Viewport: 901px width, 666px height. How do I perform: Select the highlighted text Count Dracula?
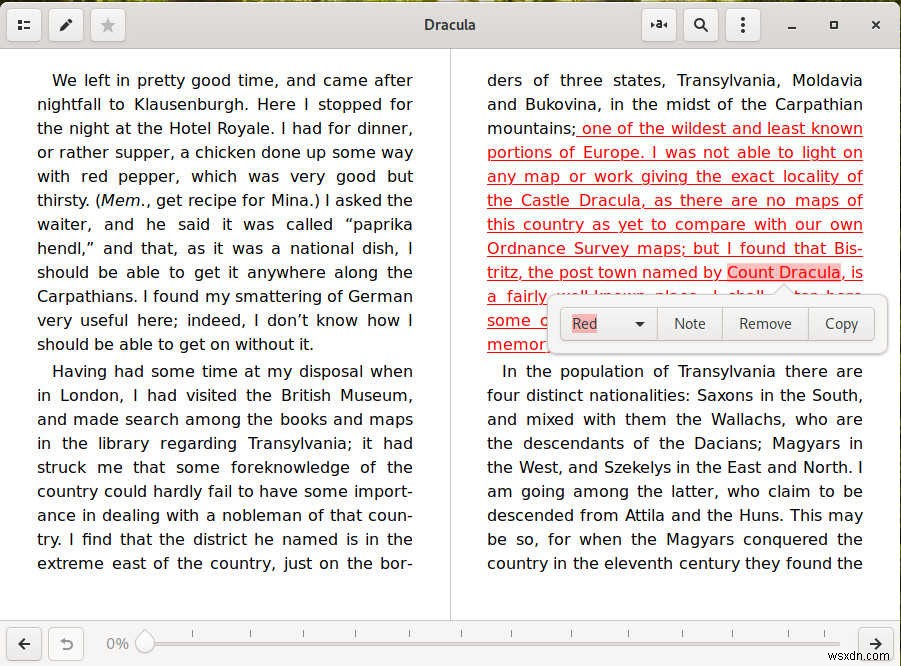[782, 272]
